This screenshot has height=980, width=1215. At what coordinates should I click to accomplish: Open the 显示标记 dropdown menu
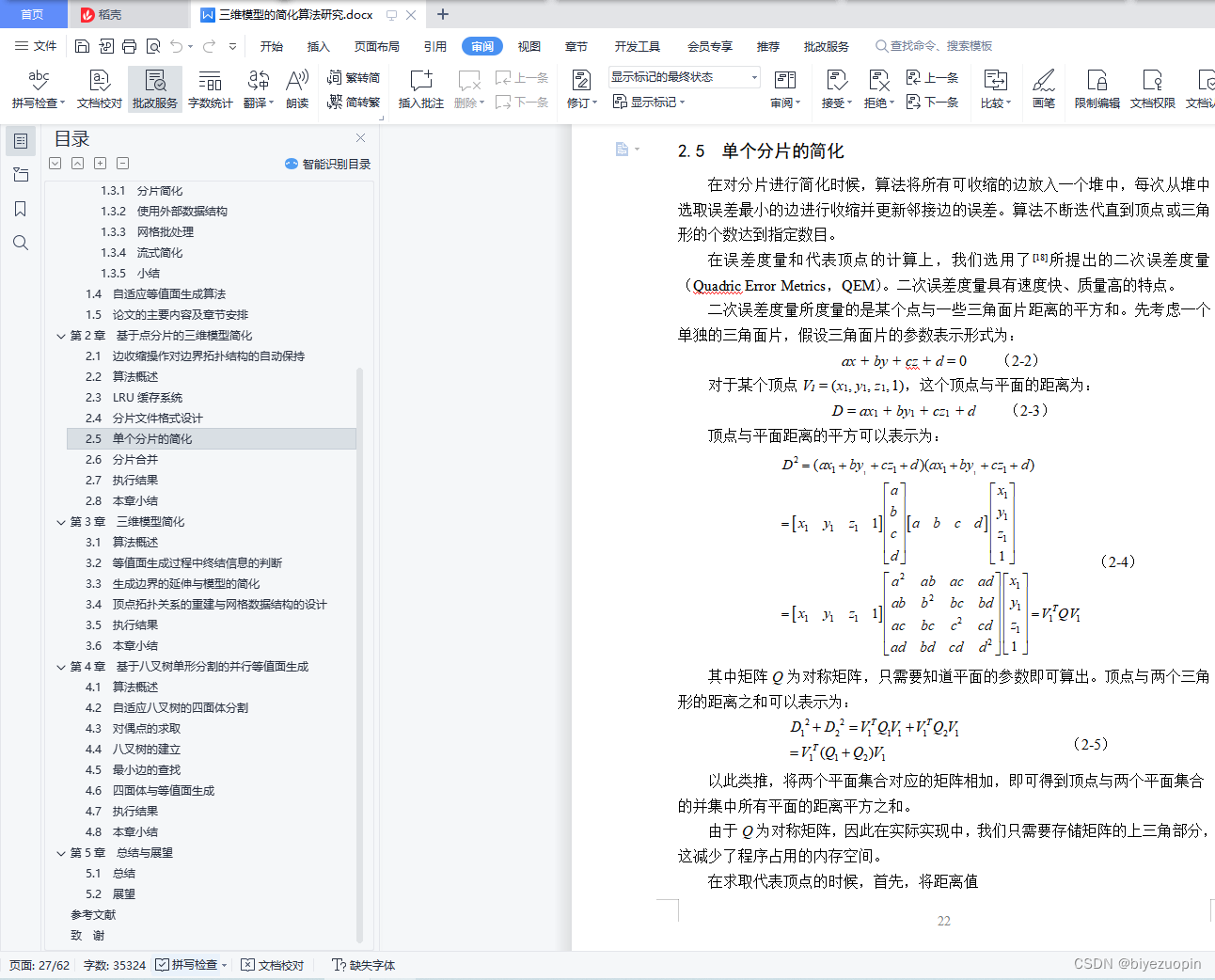(649, 102)
